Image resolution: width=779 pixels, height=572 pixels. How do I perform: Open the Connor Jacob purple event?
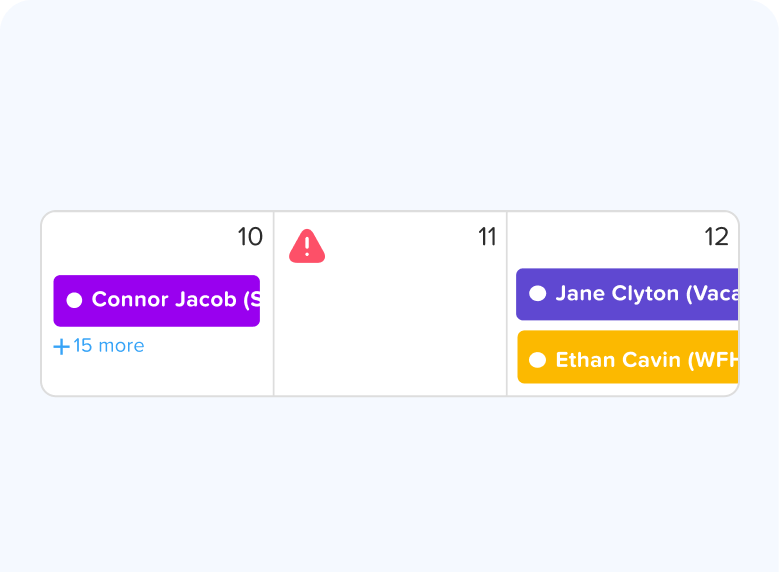pos(156,300)
